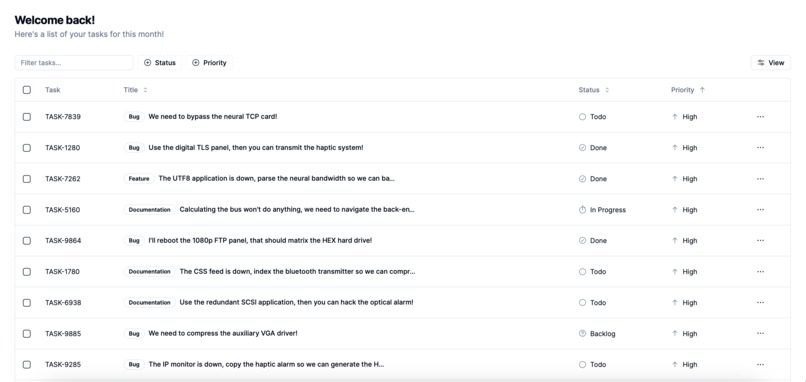Click the TASK-1780 ID text
This screenshot has height=382, width=806.
pos(63,271)
